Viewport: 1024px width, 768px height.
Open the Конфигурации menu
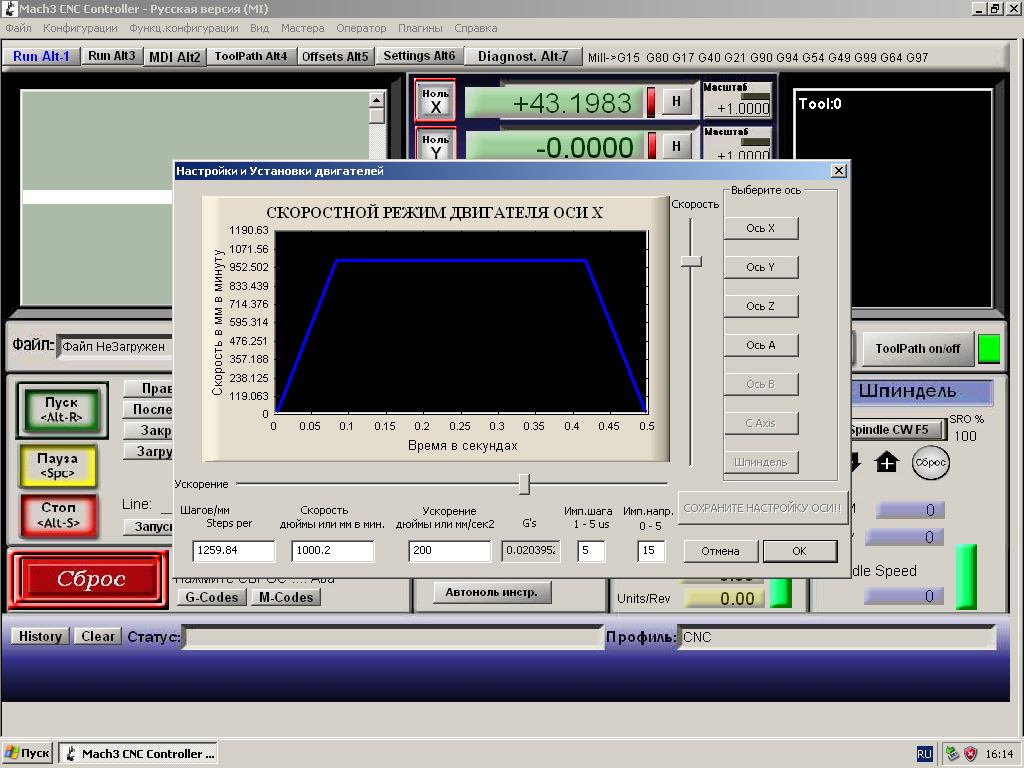point(80,28)
